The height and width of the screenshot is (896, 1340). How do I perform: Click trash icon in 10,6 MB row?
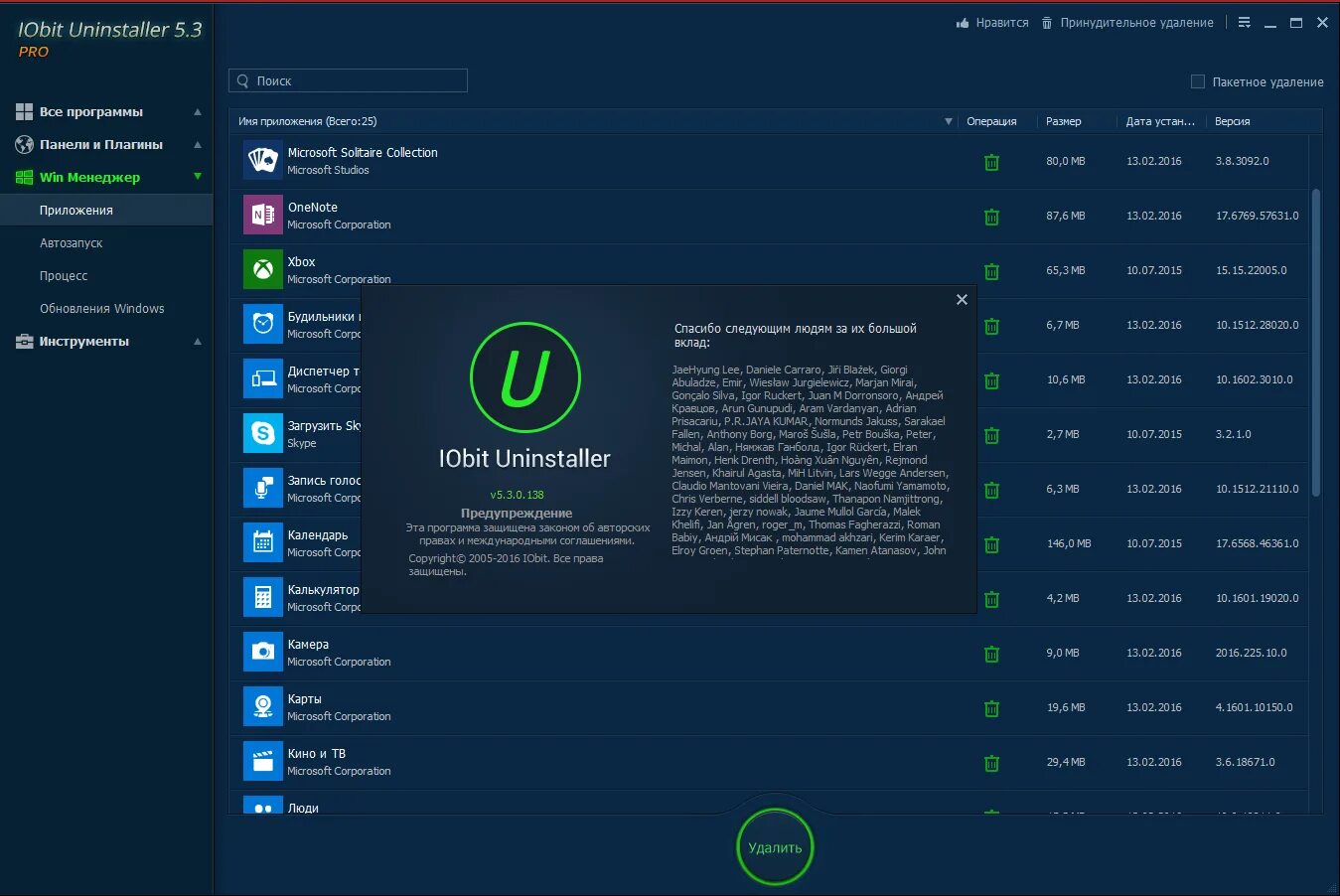click(991, 380)
